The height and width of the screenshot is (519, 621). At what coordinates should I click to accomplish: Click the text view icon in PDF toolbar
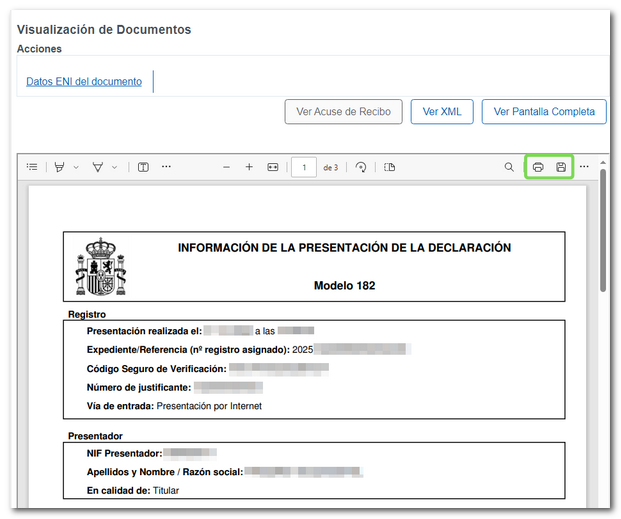coord(143,167)
